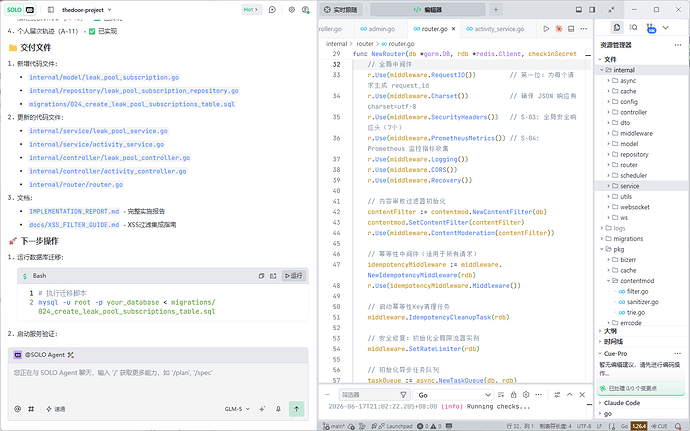Click the @ mention icon in chat

pos(18,409)
